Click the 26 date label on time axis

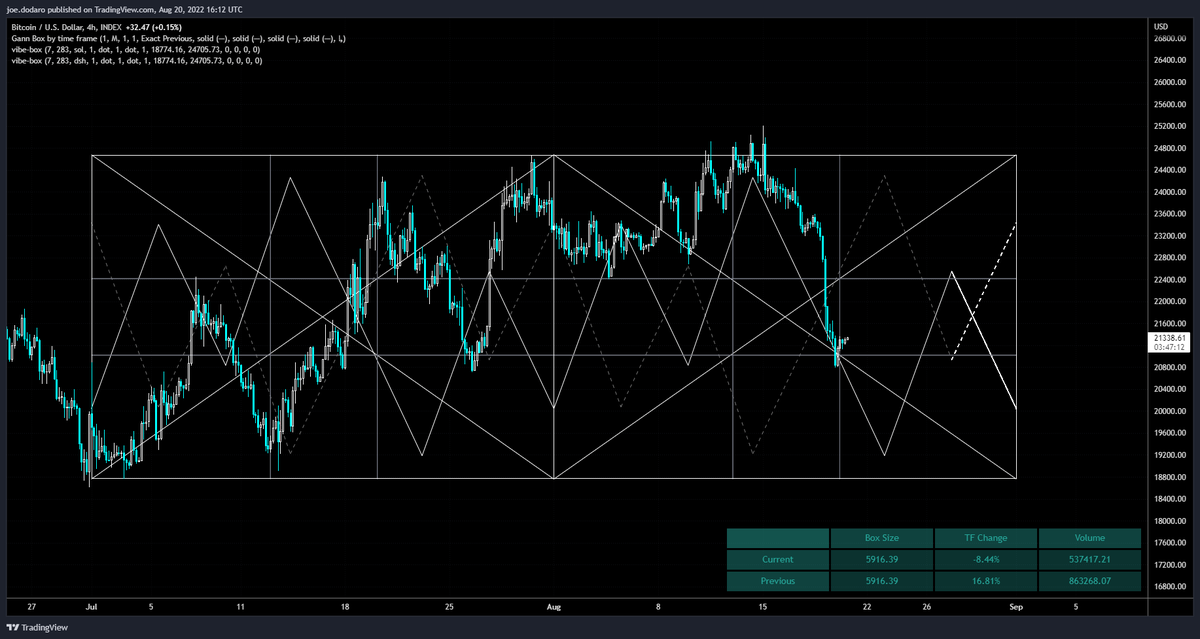click(927, 606)
